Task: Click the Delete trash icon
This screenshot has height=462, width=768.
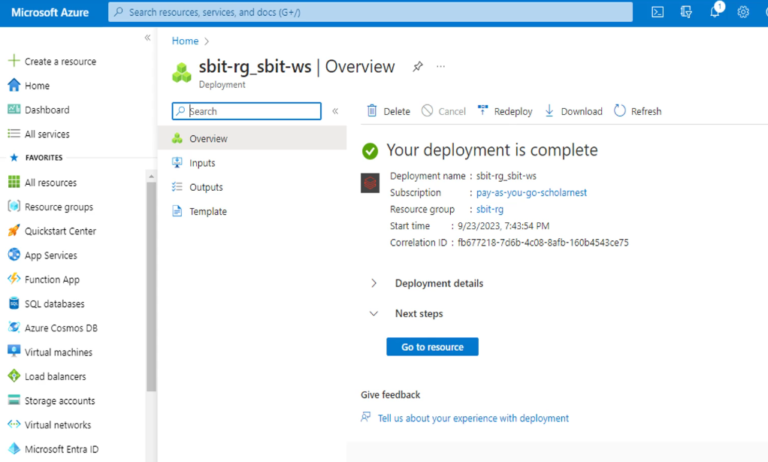Action: [372, 111]
